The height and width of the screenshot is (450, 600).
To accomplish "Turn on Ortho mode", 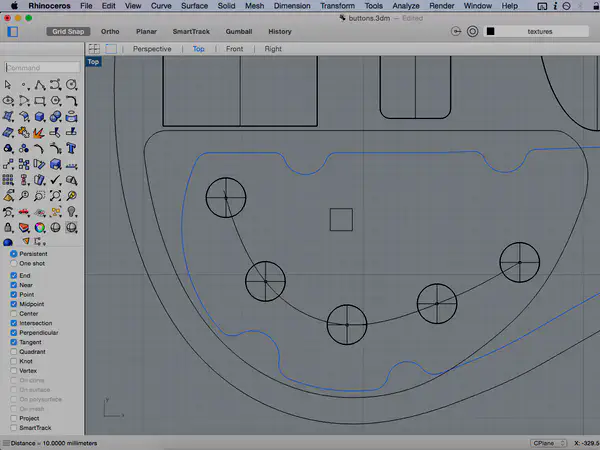I will click(x=110, y=31).
